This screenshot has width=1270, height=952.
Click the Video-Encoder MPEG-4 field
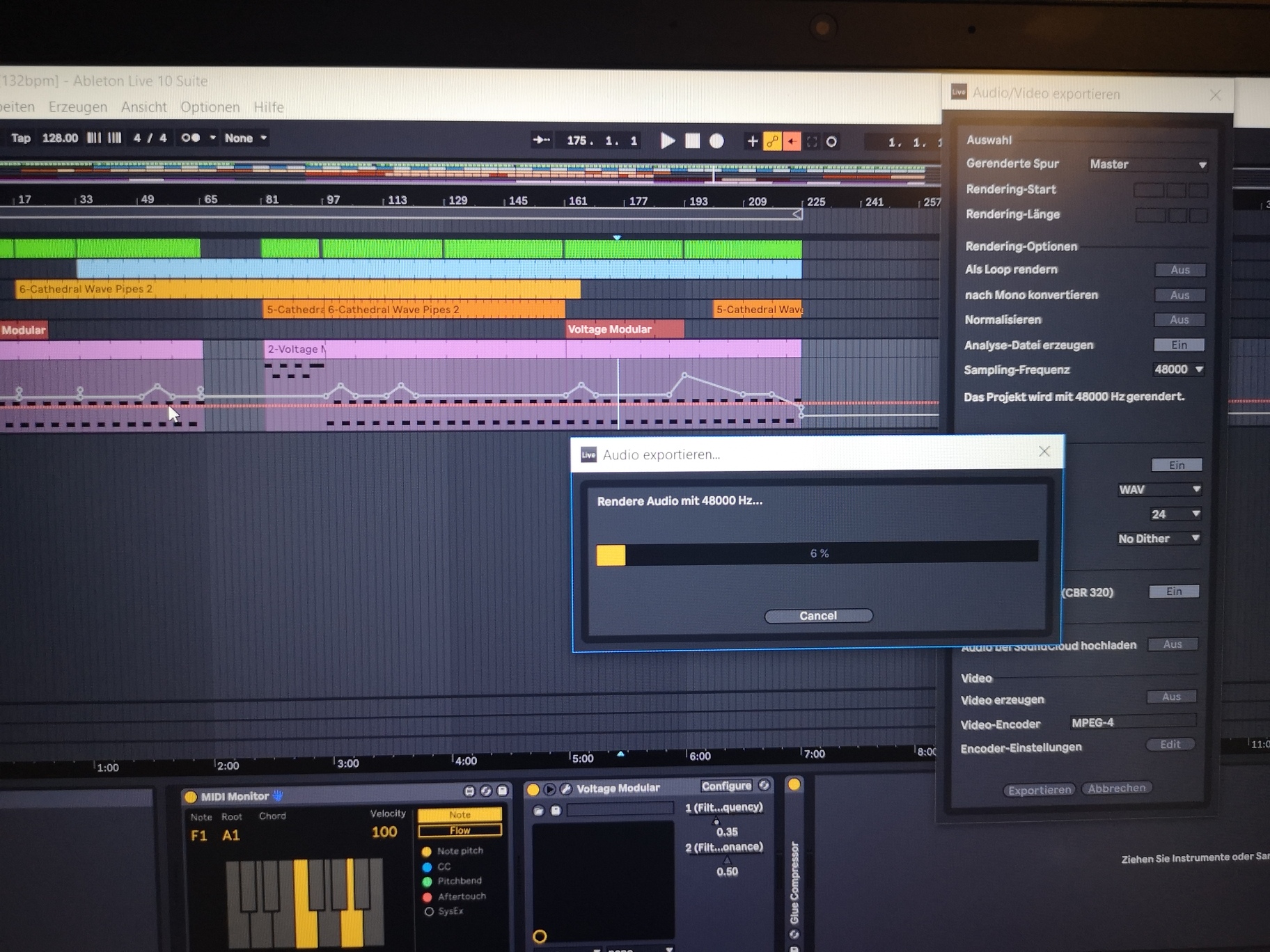1133,722
